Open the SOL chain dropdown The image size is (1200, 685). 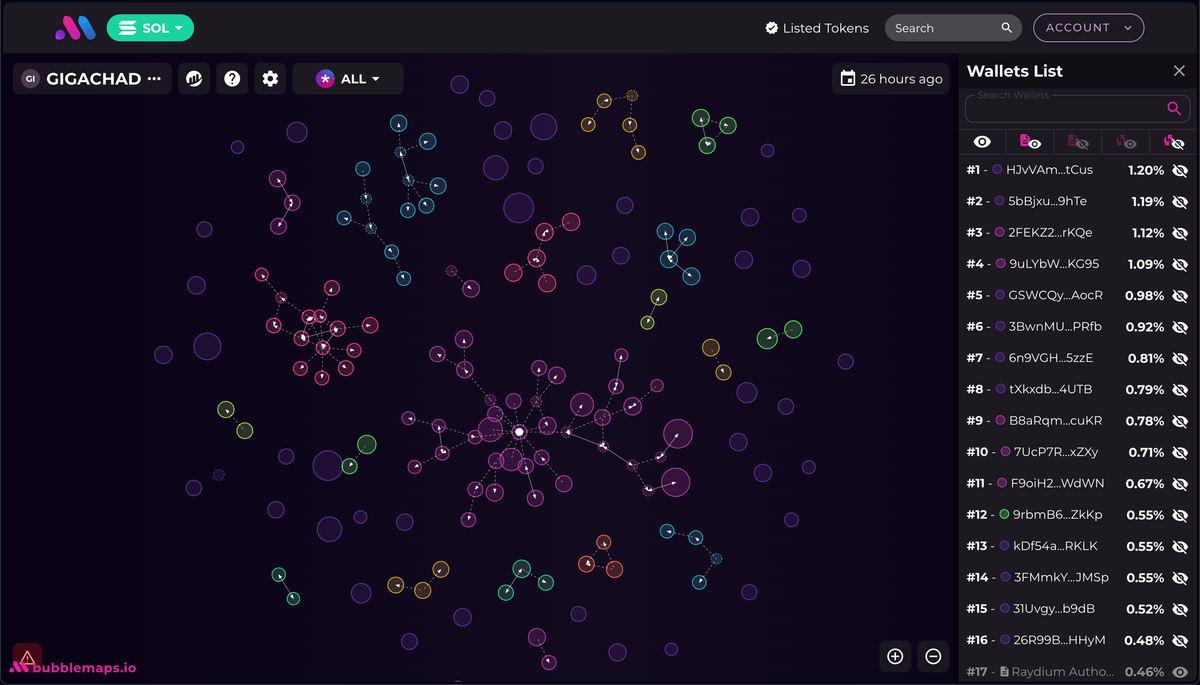point(150,28)
